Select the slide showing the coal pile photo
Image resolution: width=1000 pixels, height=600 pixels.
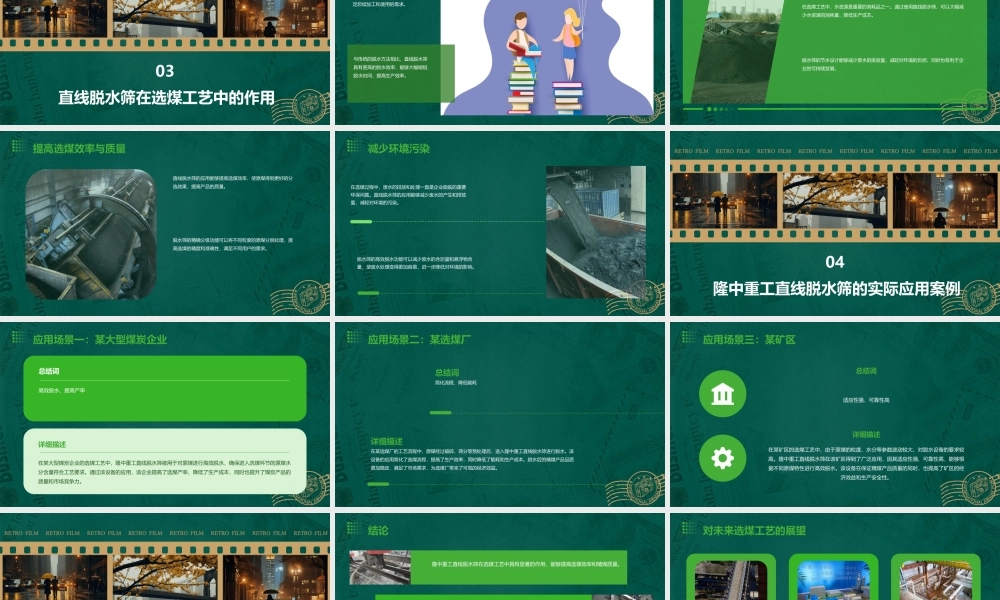(835, 62)
